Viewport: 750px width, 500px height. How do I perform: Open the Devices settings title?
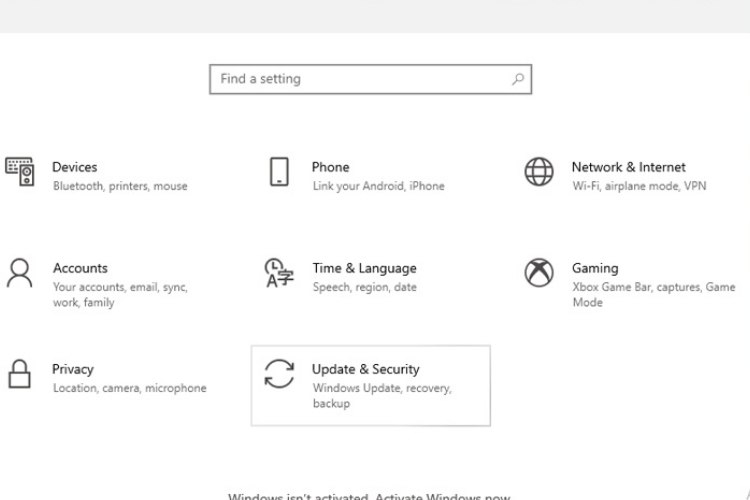point(75,167)
